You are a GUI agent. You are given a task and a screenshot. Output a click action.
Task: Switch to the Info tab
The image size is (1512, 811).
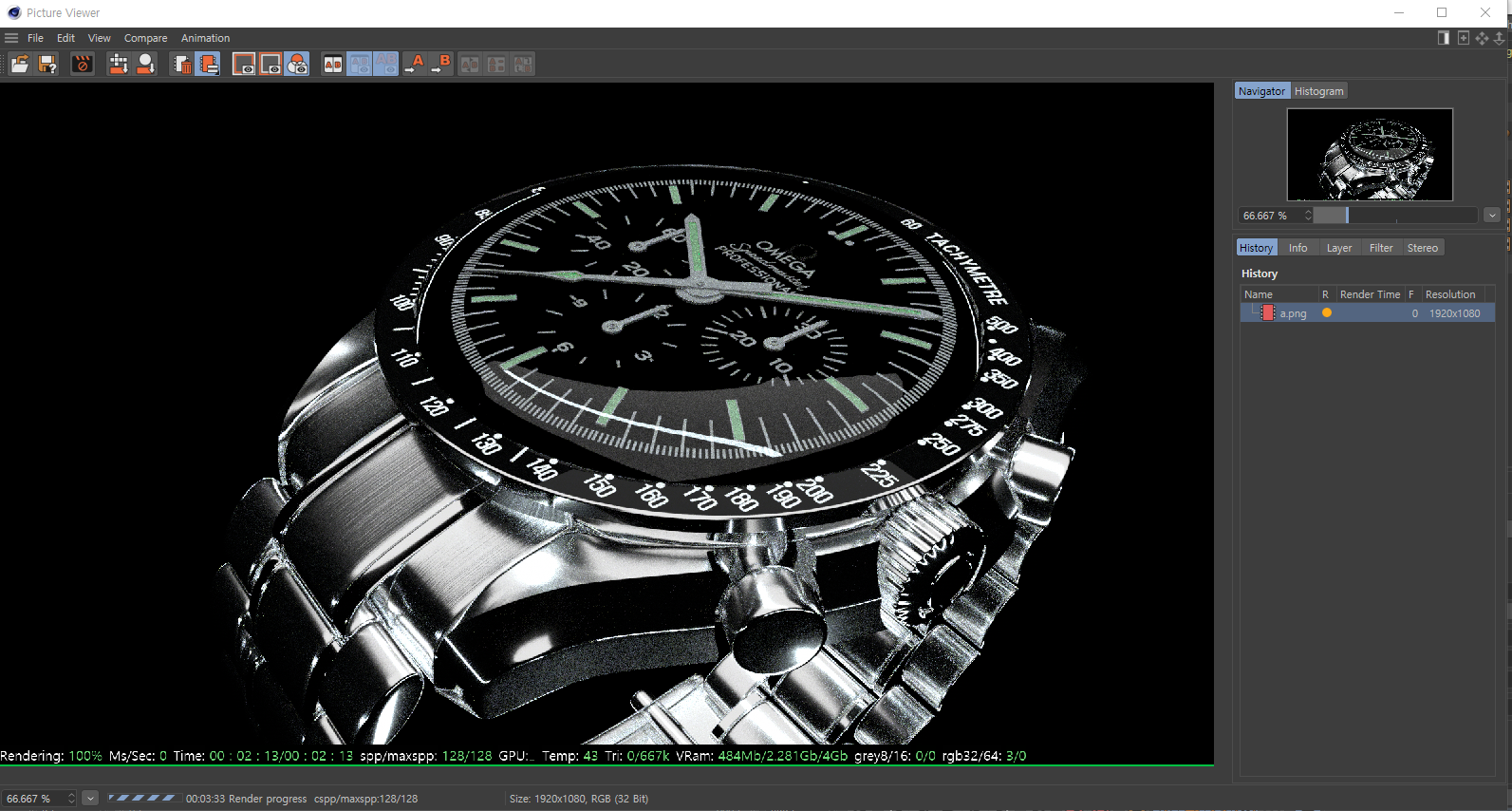point(1297,248)
